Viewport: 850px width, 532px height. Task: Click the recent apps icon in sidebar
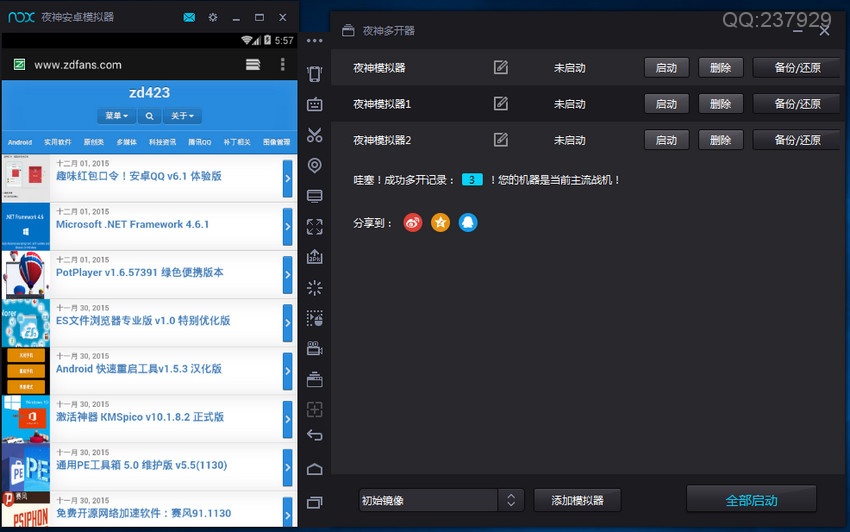[314, 503]
